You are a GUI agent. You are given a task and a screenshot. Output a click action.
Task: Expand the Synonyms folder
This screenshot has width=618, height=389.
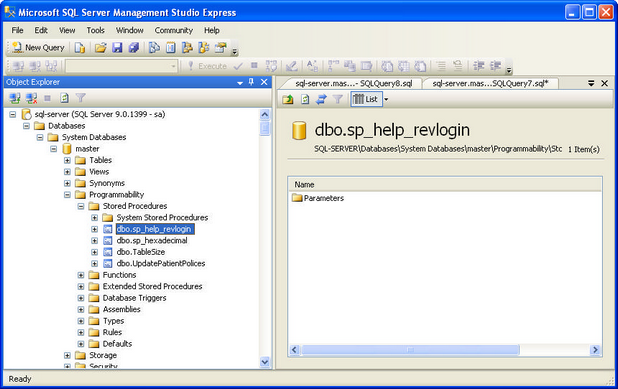(67, 183)
